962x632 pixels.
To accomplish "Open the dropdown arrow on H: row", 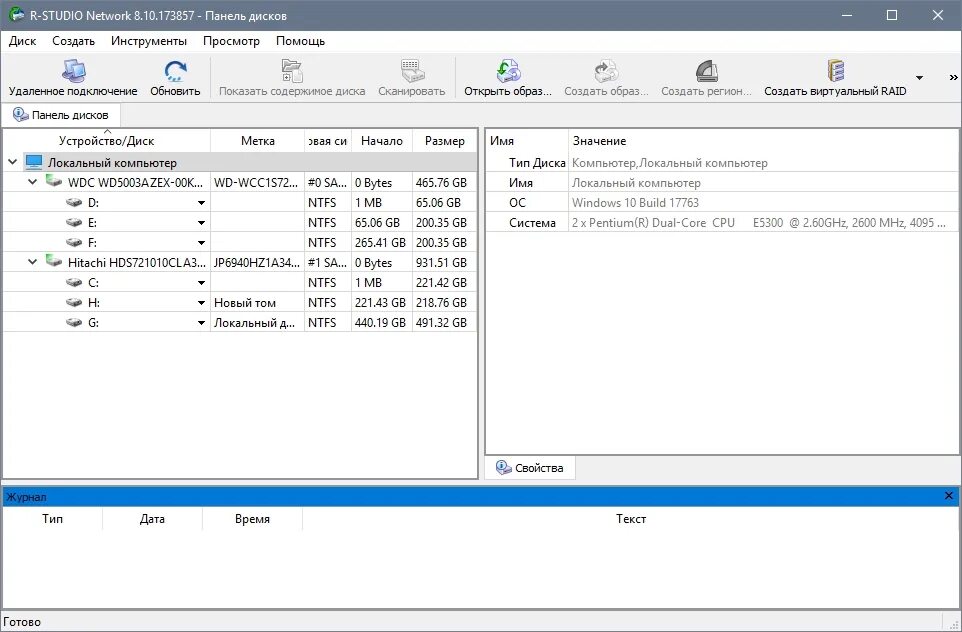I will tap(201, 303).
